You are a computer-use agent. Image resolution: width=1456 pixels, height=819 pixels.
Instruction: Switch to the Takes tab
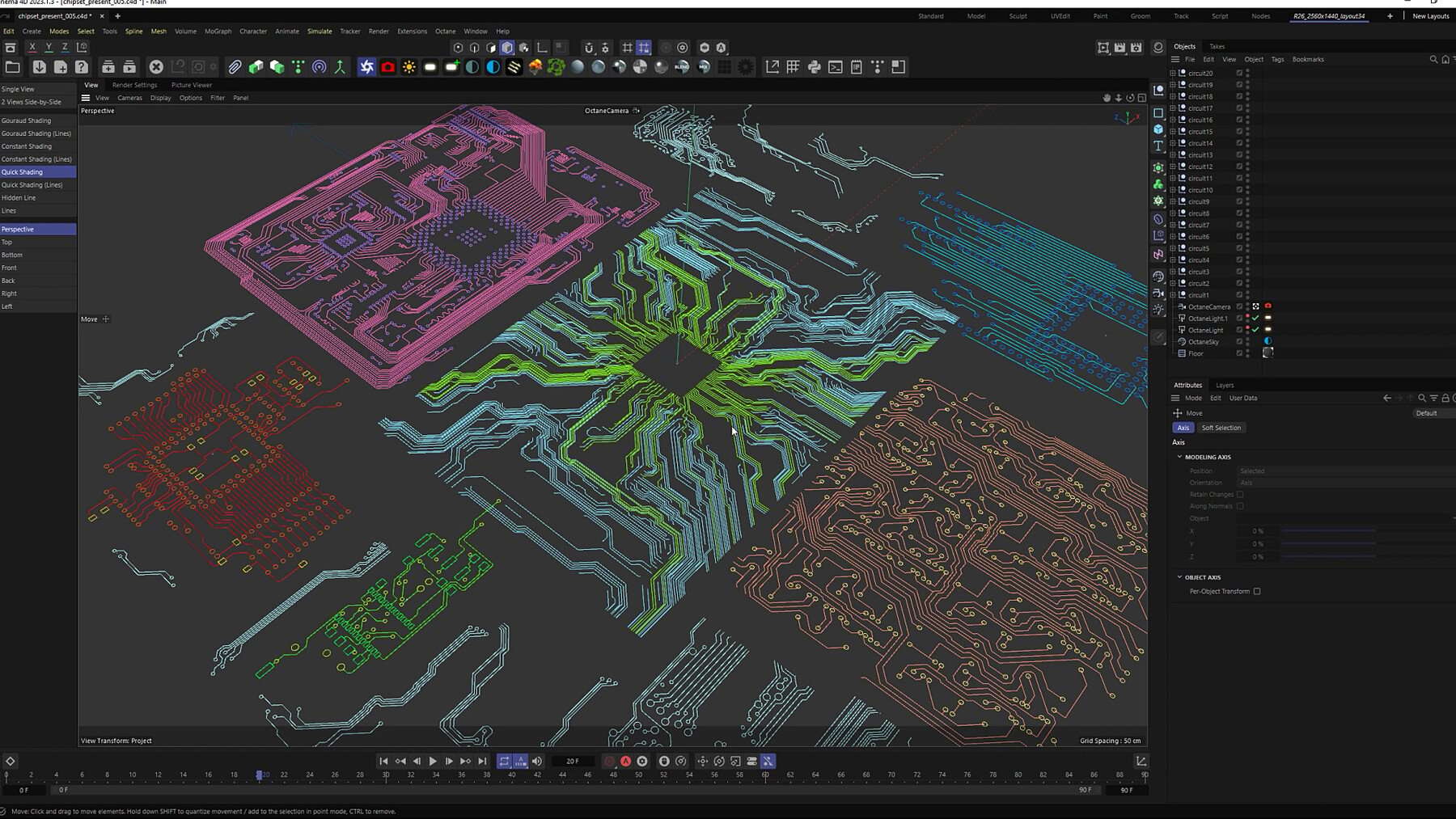click(1217, 46)
